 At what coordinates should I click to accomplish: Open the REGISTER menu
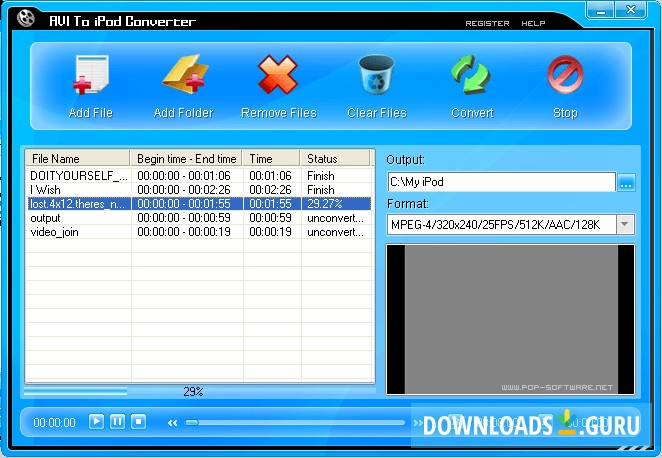487,23
